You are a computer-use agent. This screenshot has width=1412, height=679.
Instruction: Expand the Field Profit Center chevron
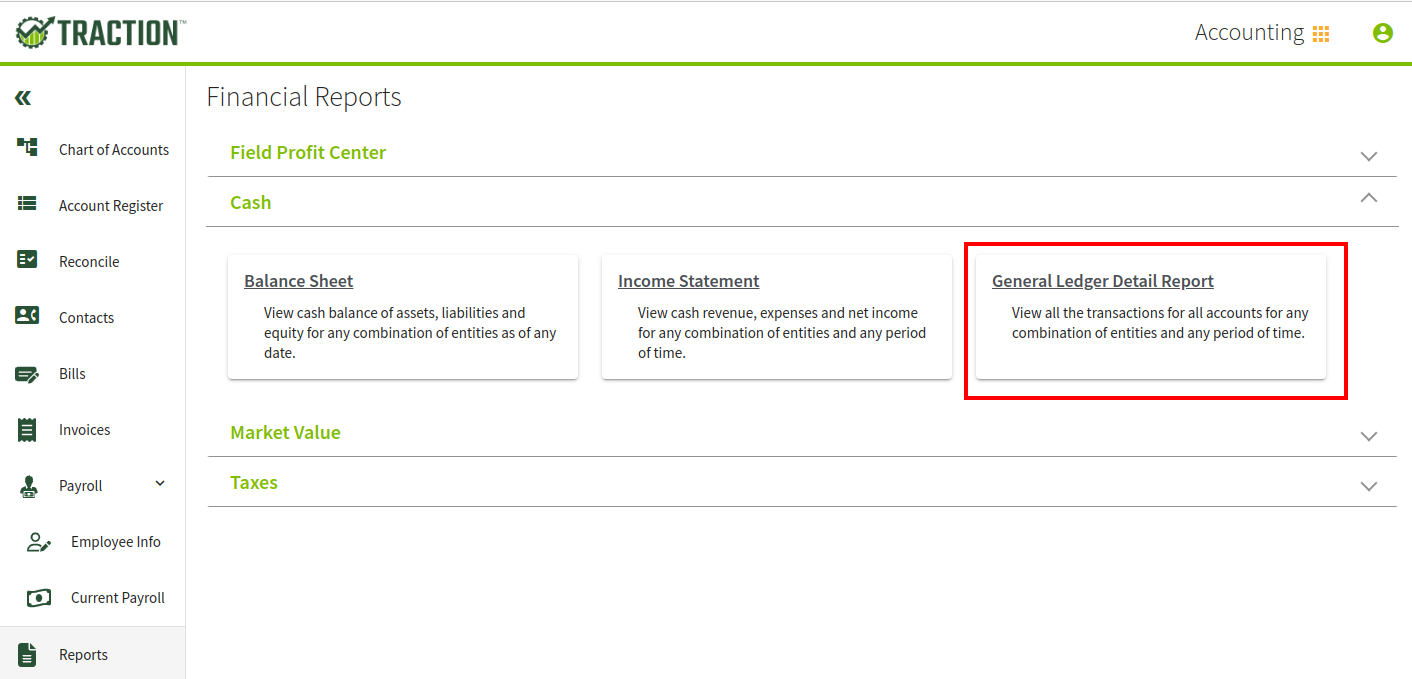[1369, 156]
